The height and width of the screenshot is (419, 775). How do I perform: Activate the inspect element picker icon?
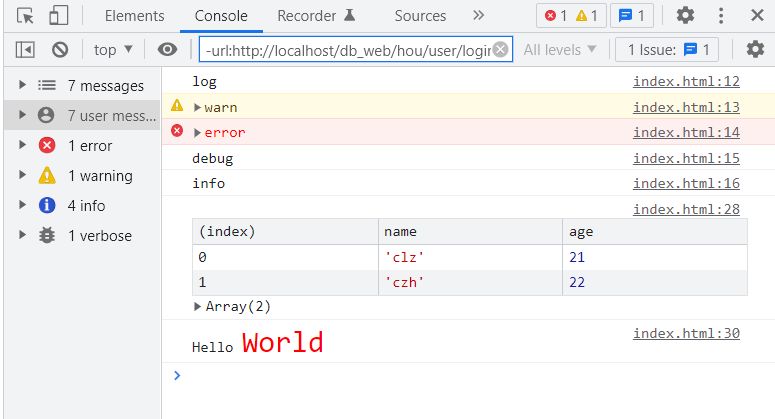tap(26, 16)
